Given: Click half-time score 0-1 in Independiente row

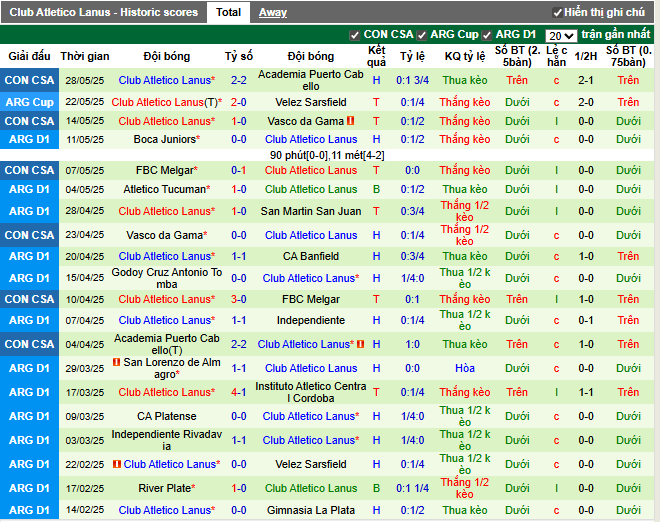Looking at the screenshot, I should tap(586, 320).
